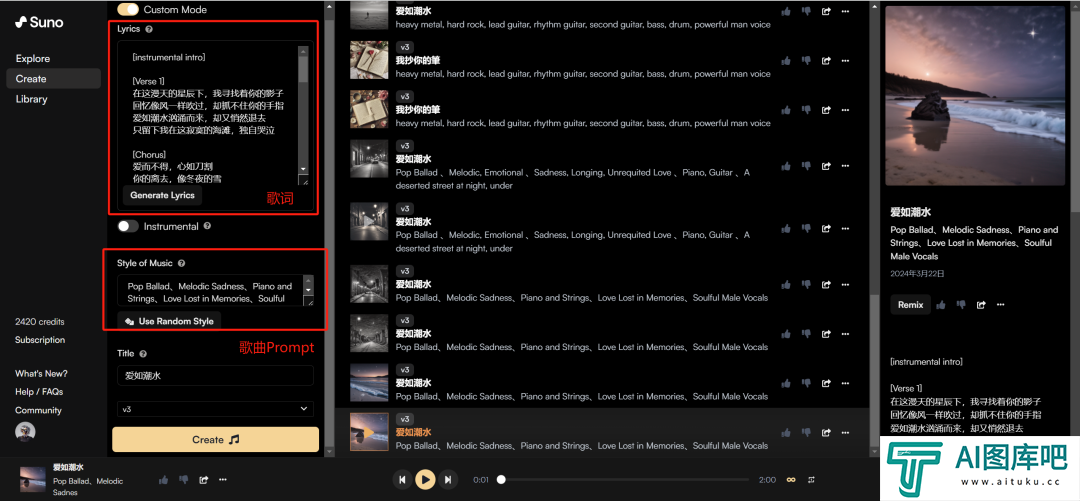Viewport: 1080px width, 501px height.
Task: Click lyrics box scroll-up arrow
Action: [303, 50]
